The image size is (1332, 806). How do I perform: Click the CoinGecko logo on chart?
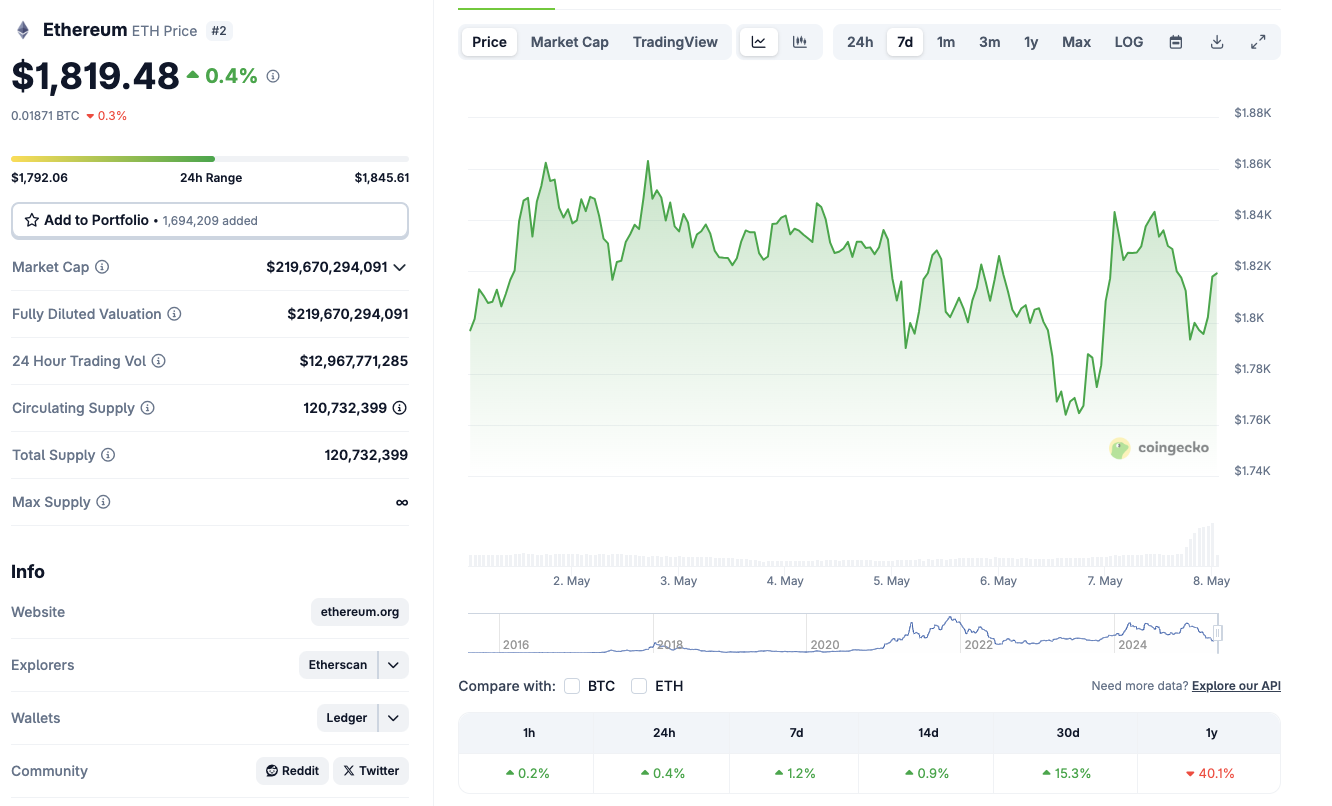1159,448
